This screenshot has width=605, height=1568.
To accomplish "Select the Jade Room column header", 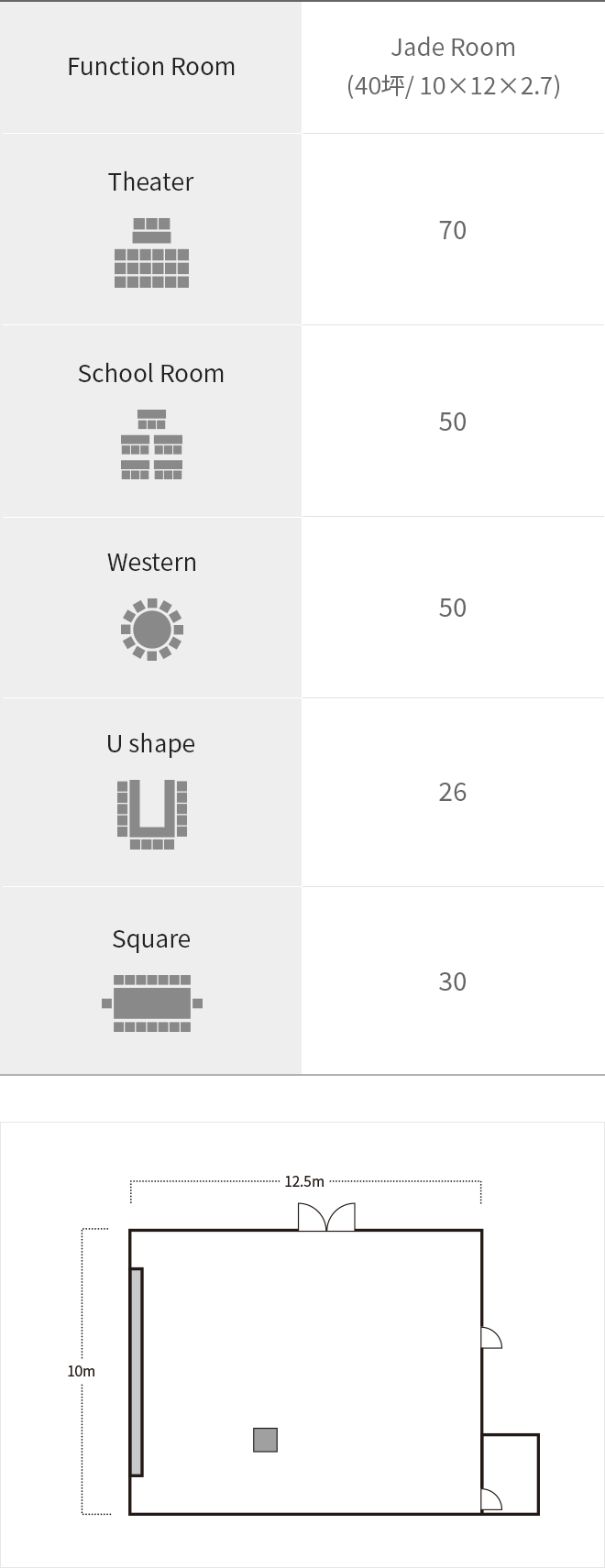I will (453, 66).
